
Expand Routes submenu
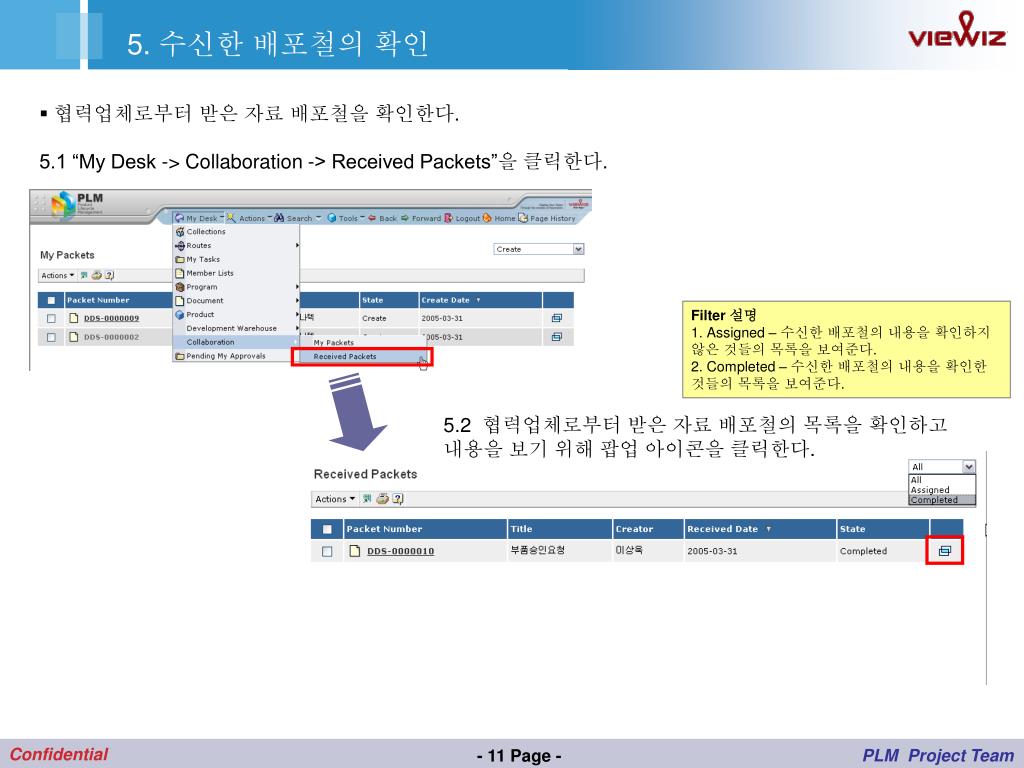point(236,246)
